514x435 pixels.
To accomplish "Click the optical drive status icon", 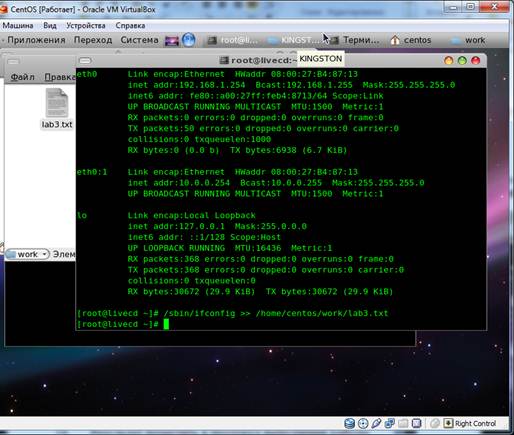I will [x=363, y=423].
